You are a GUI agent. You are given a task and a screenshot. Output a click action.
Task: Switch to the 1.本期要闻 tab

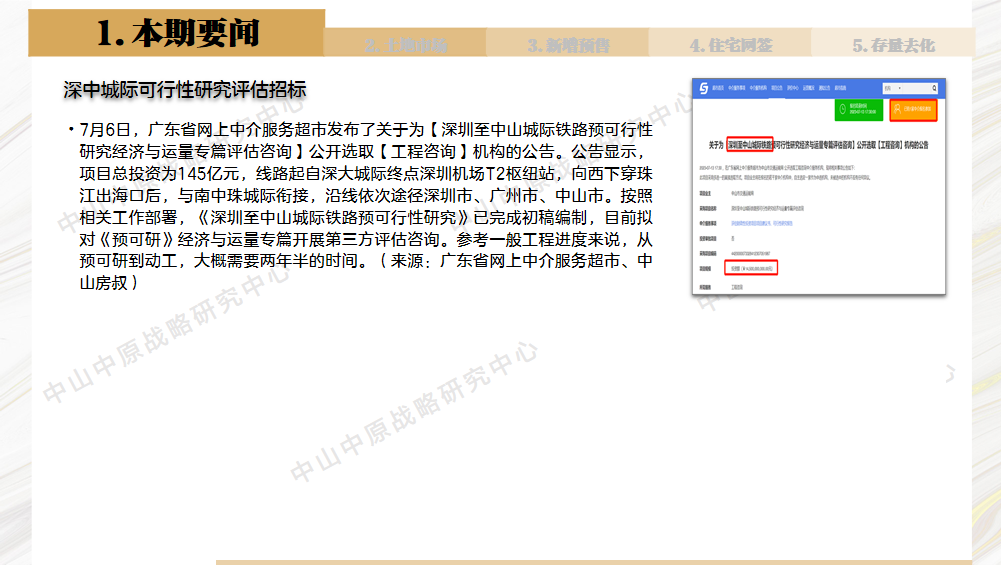(177, 34)
